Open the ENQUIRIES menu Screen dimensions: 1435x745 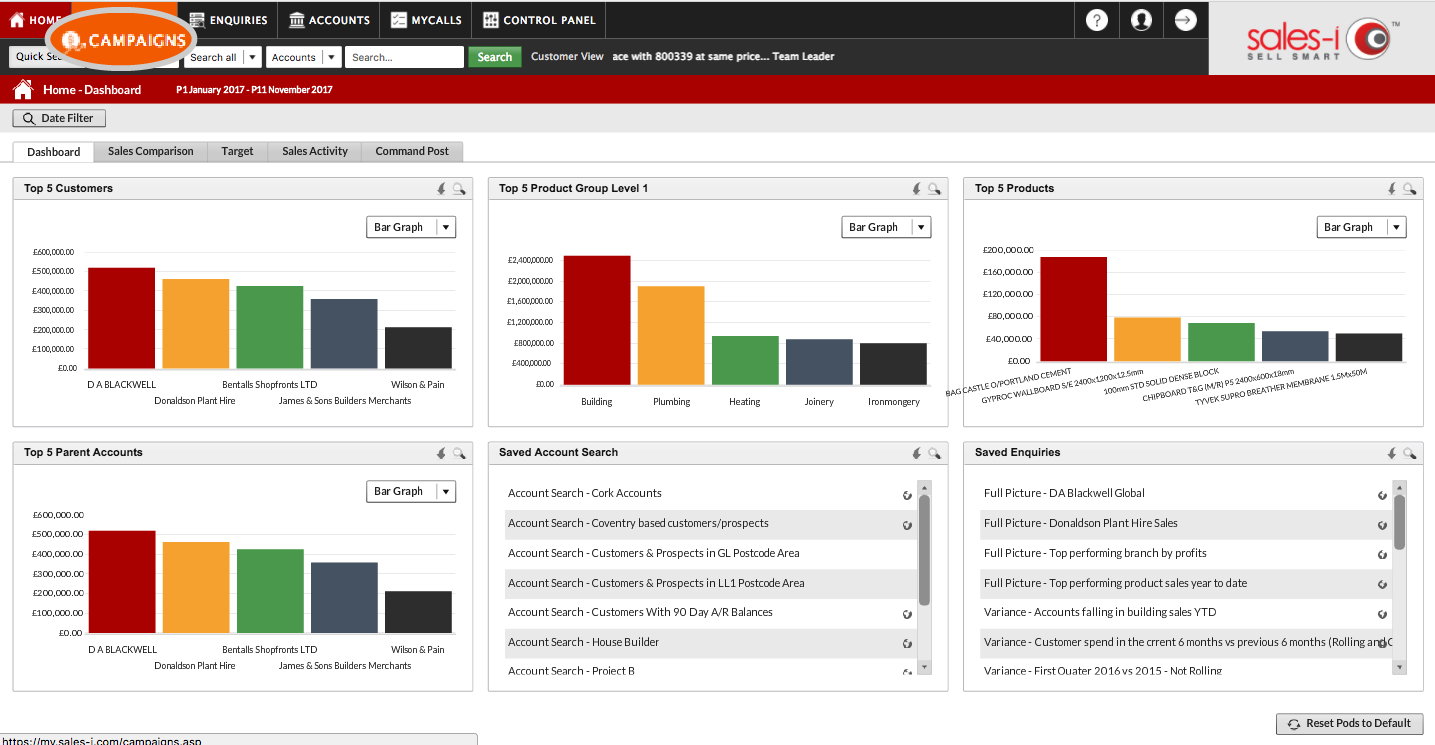[x=229, y=20]
